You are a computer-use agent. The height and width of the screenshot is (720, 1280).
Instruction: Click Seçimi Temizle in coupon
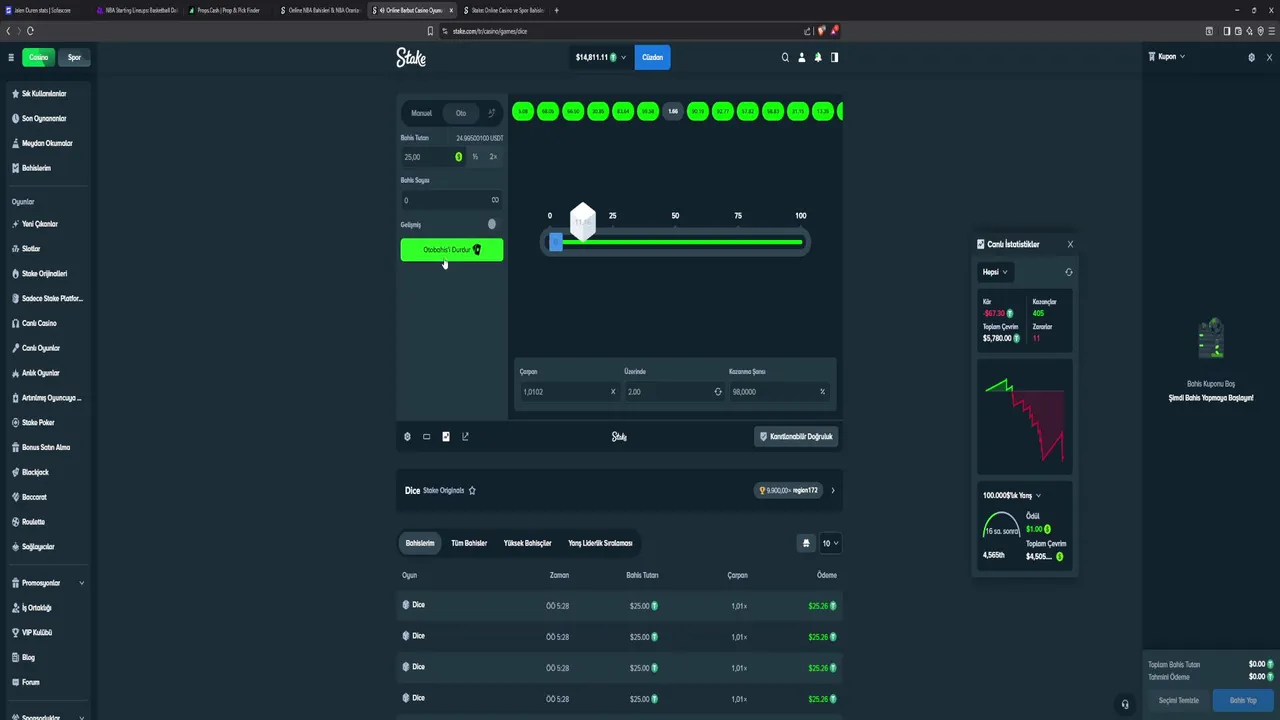(x=1178, y=700)
